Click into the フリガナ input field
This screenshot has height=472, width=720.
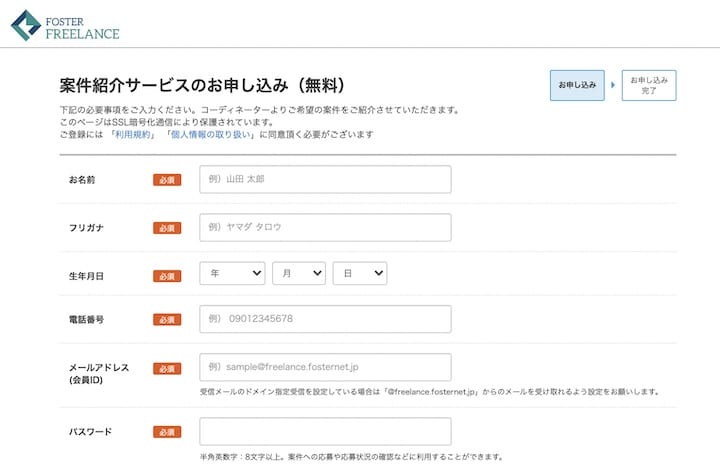coord(325,227)
